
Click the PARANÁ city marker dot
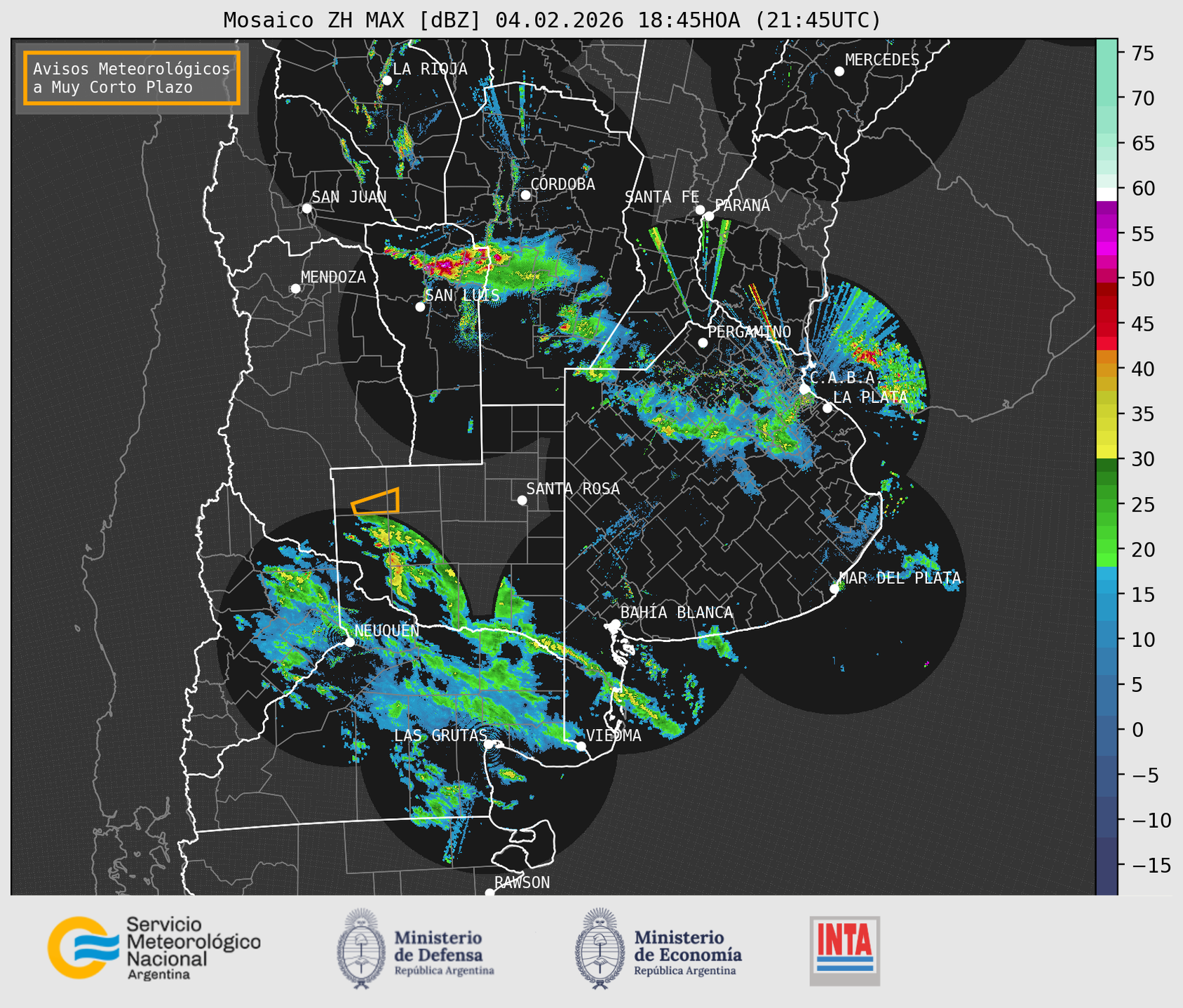click(709, 216)
